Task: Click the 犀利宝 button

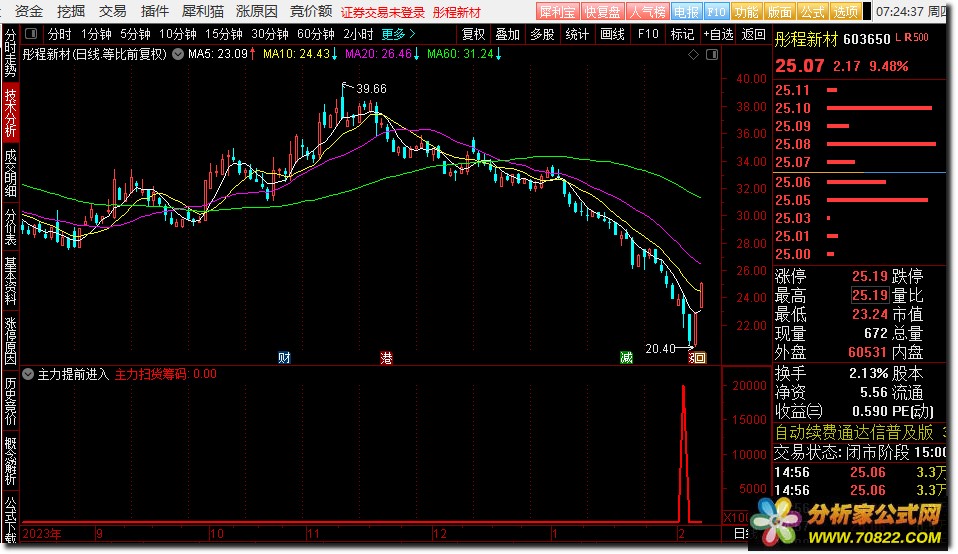Action: 557,12
